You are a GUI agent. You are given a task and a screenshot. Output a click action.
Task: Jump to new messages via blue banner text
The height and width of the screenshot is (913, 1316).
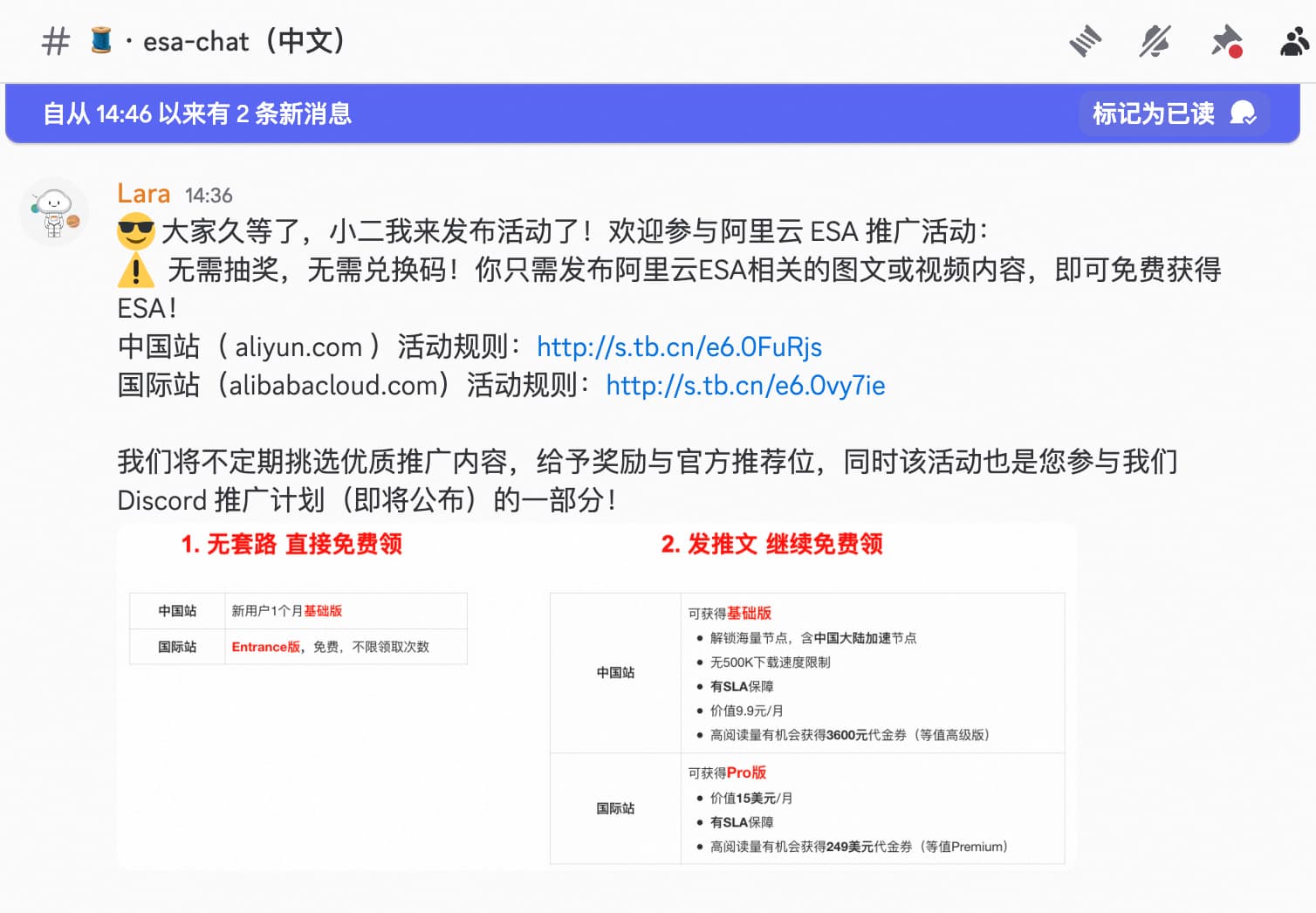click(x=197, y=113)
